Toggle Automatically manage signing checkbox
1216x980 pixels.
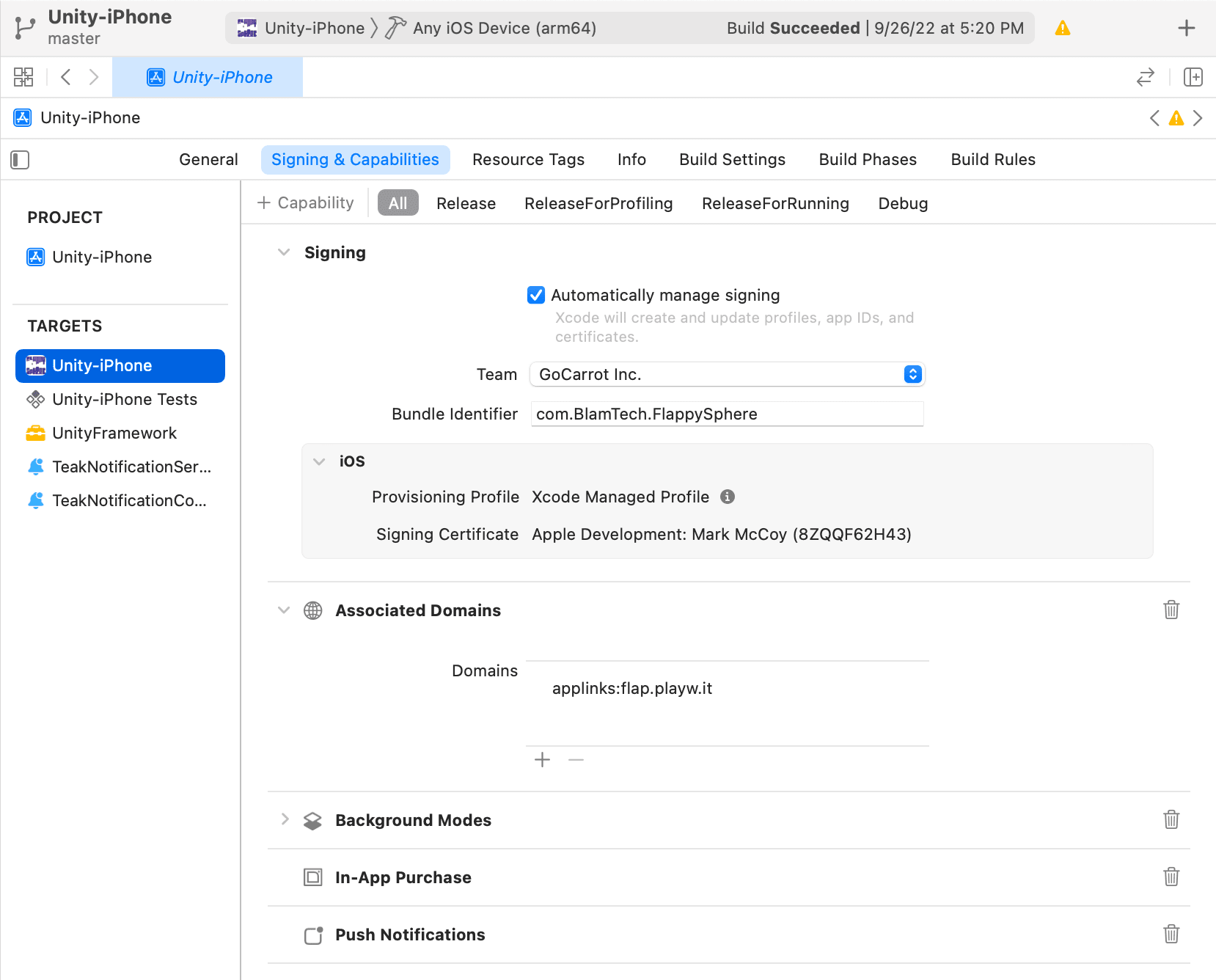536,295
